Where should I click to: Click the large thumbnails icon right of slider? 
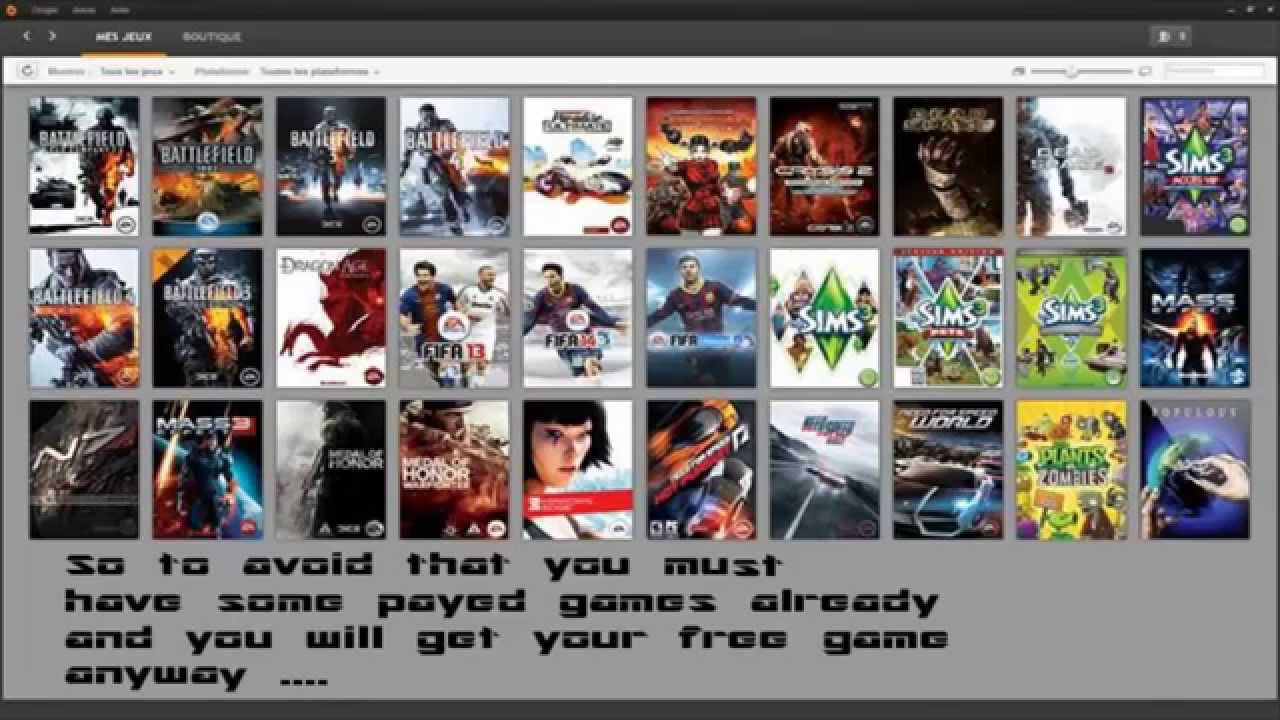(1145, 71)
